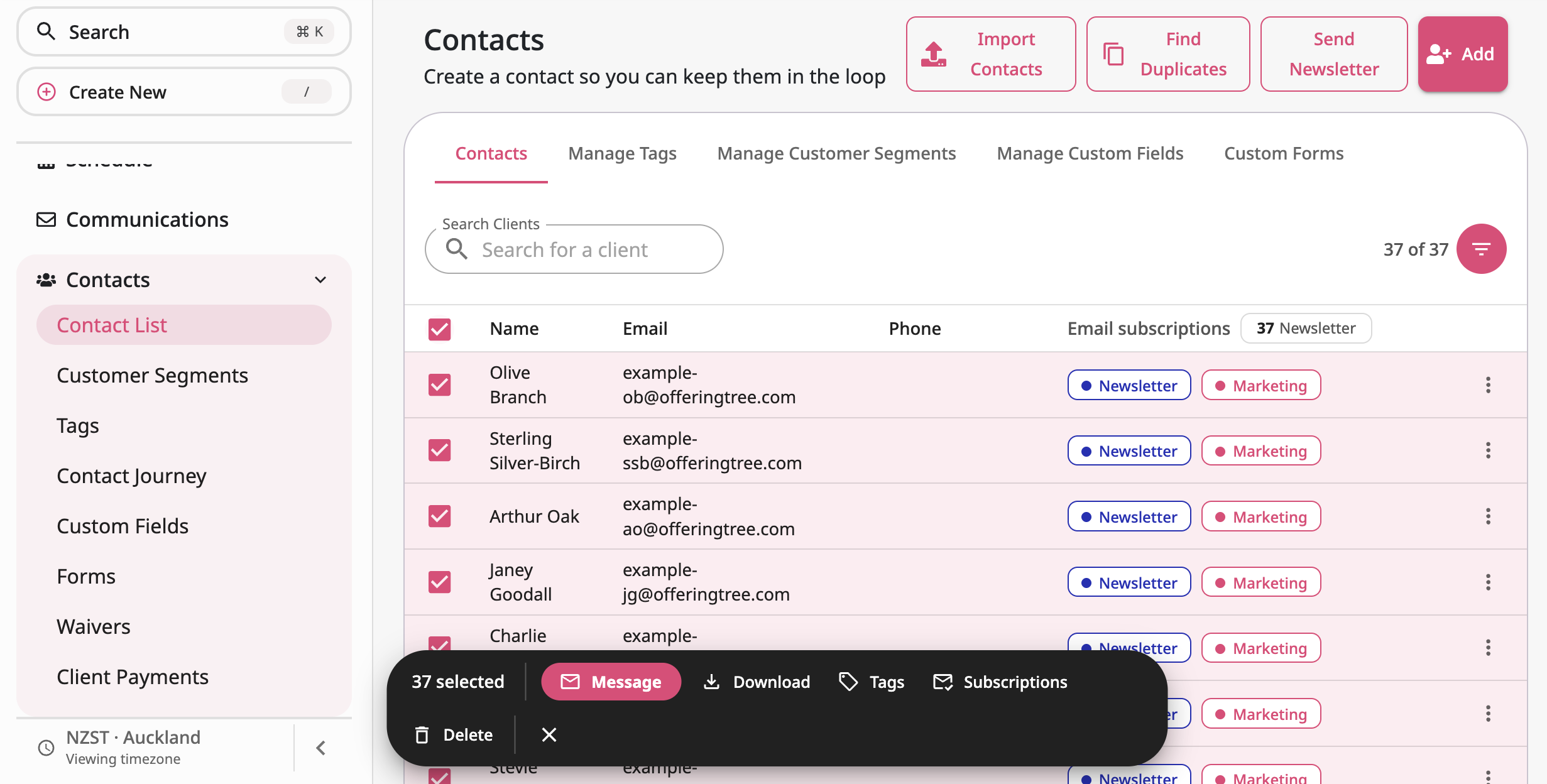Screen dimensions: 1547x784
Task: Open Communications in sidebar
Action: click(x=183, y=219)
